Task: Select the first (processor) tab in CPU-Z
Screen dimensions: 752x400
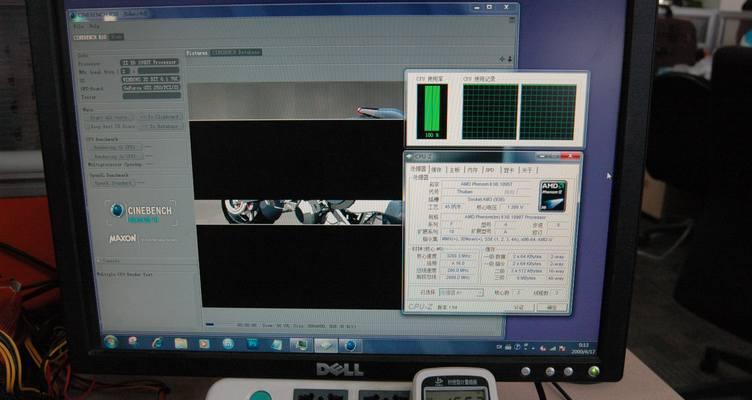Action: click(x=418, y=169)
